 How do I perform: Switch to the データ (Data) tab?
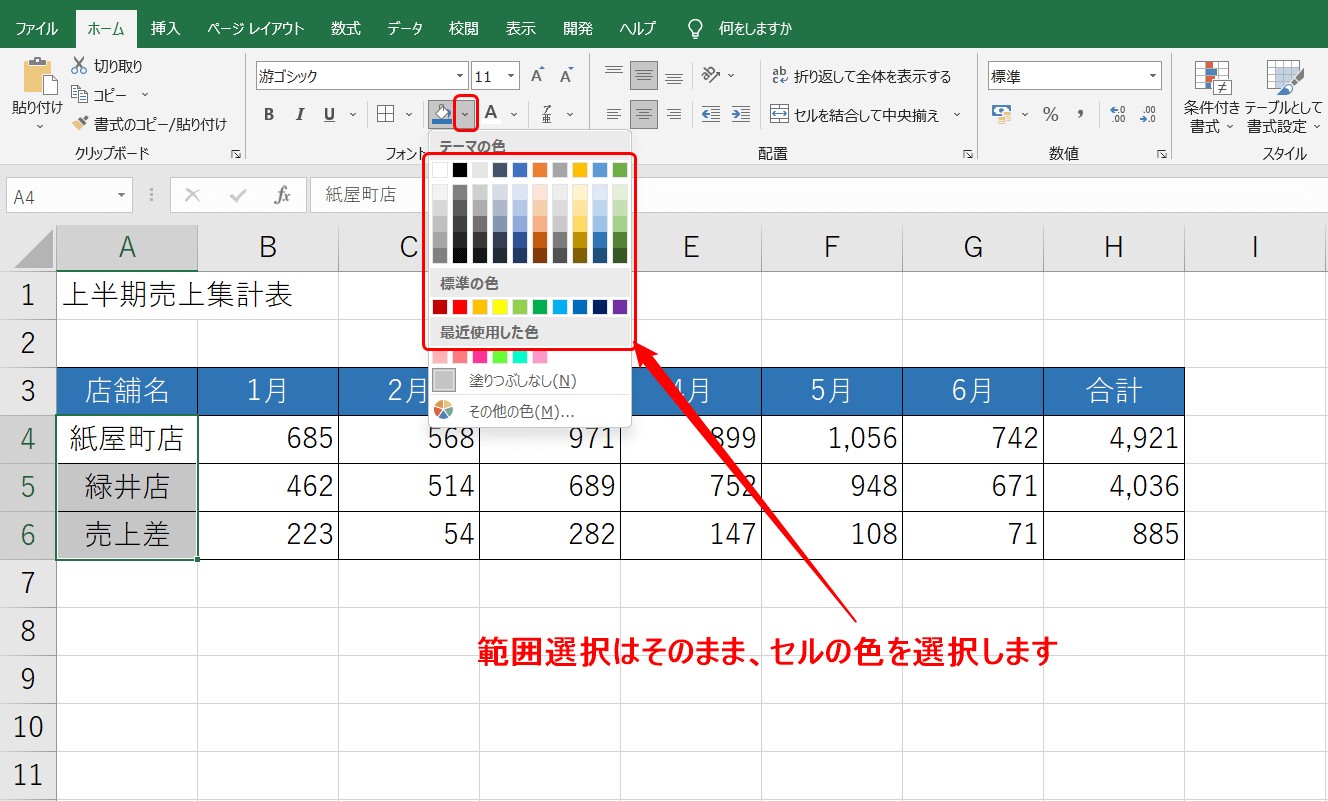coord(405,28)
